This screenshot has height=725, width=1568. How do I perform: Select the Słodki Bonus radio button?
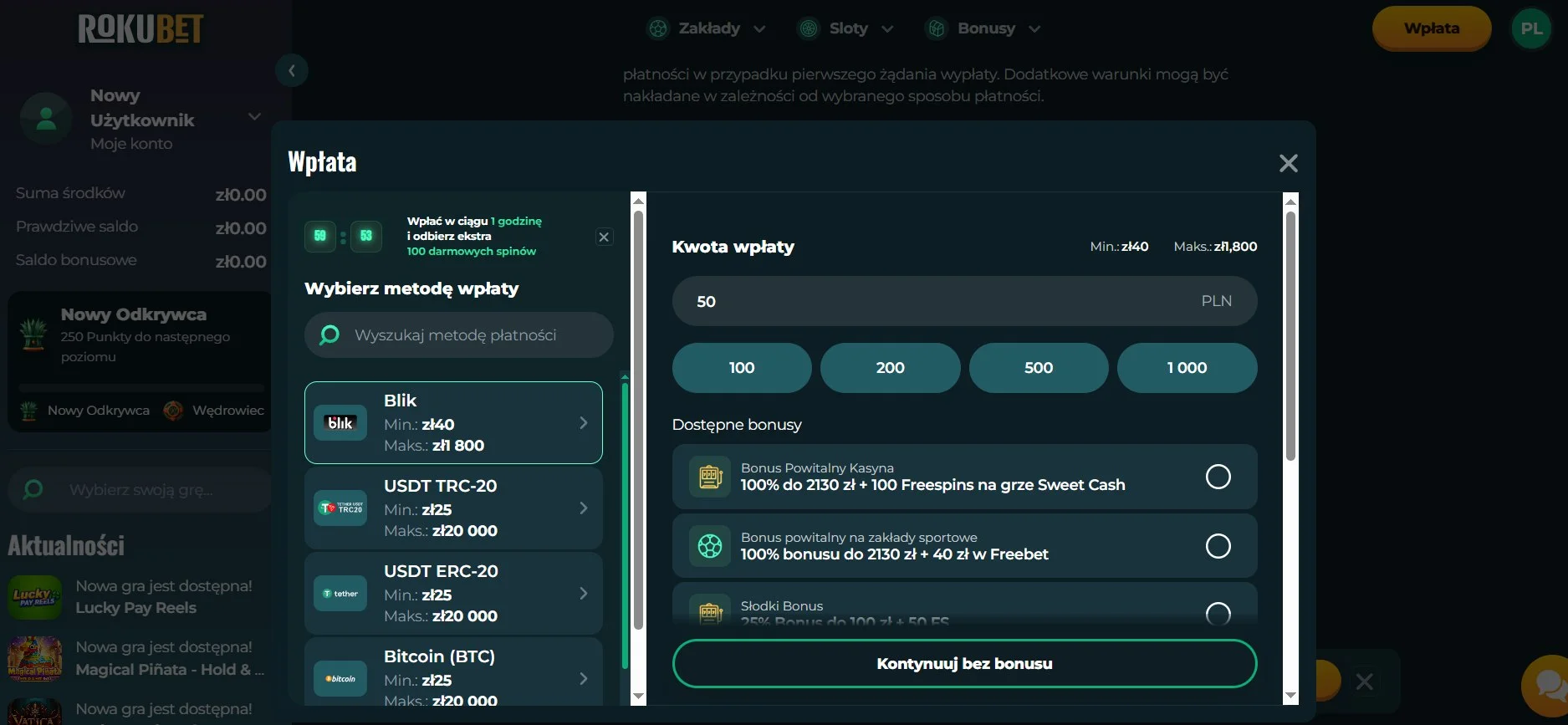point(1218,615)
